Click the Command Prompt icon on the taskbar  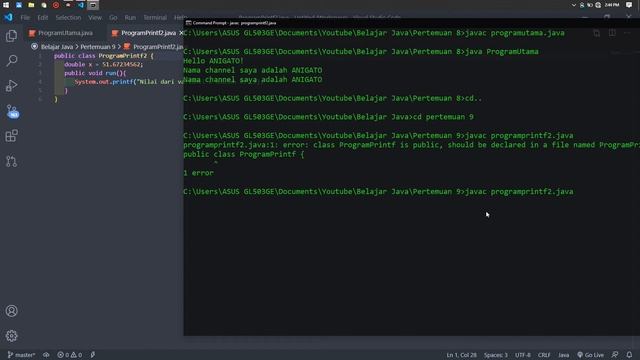point(93,5)
